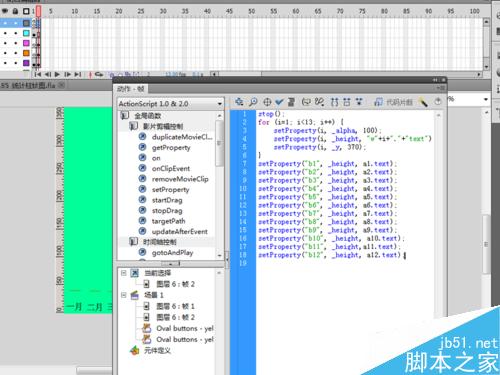
Task: Open the Code Snippets panel button
Action: click(393, 102)
